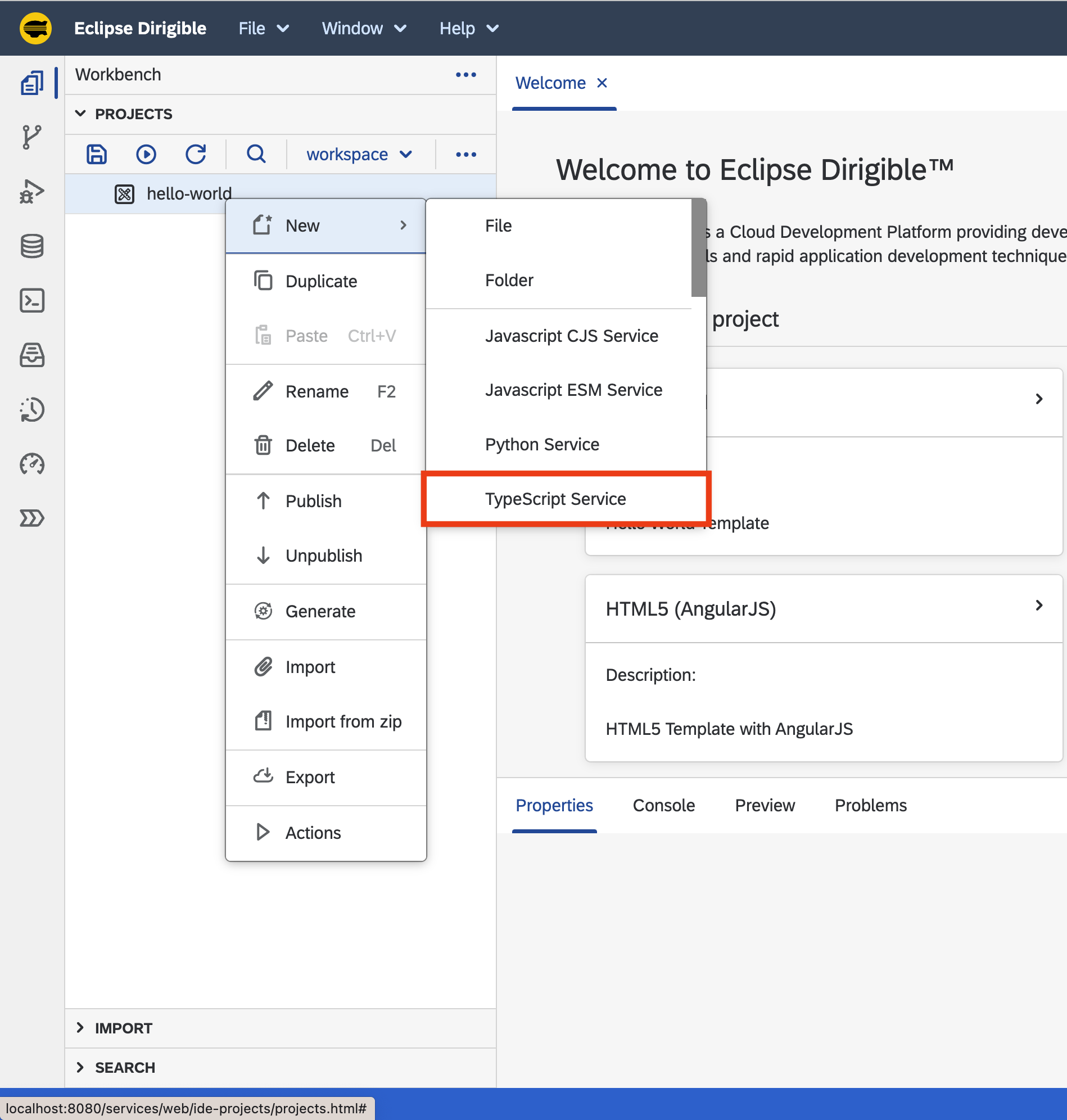Image resolution: width=1067 pixels, height=1120 pixels.
Task: Switch to the Problems tab
Action: click(x=871, y=806)
